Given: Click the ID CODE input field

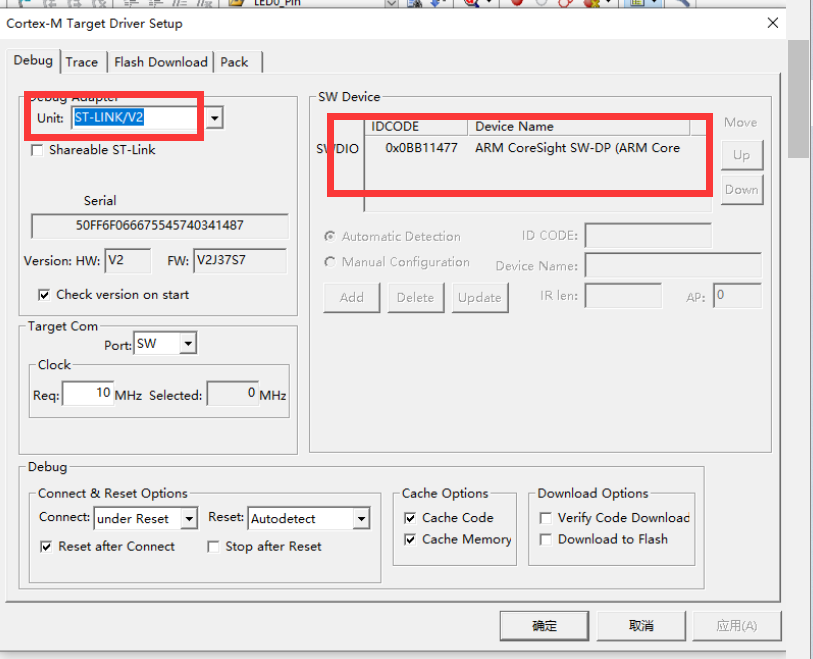Looking at the screenshot, I should click(648, 236).
